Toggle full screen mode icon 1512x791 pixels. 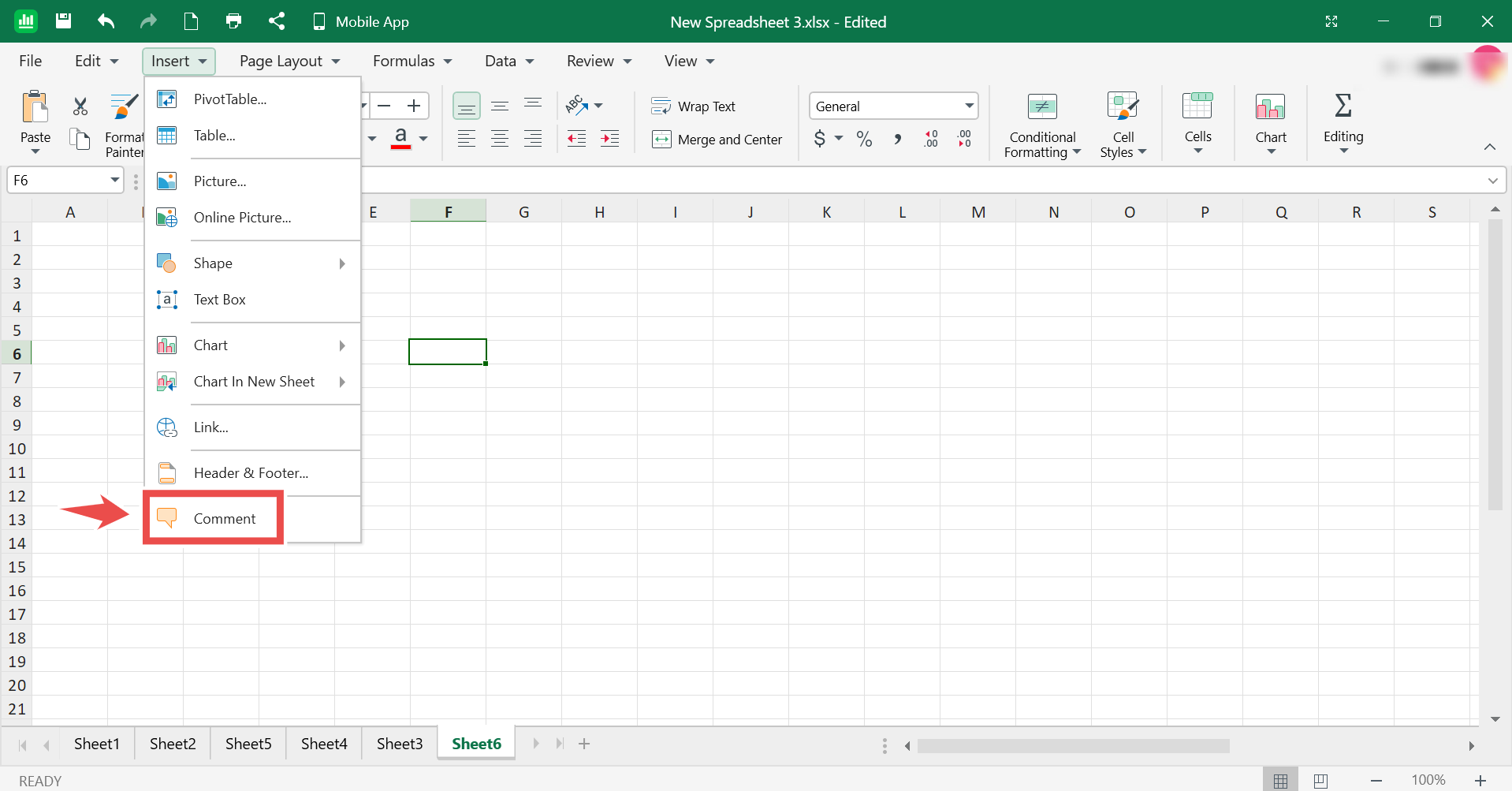[1331, 21]
